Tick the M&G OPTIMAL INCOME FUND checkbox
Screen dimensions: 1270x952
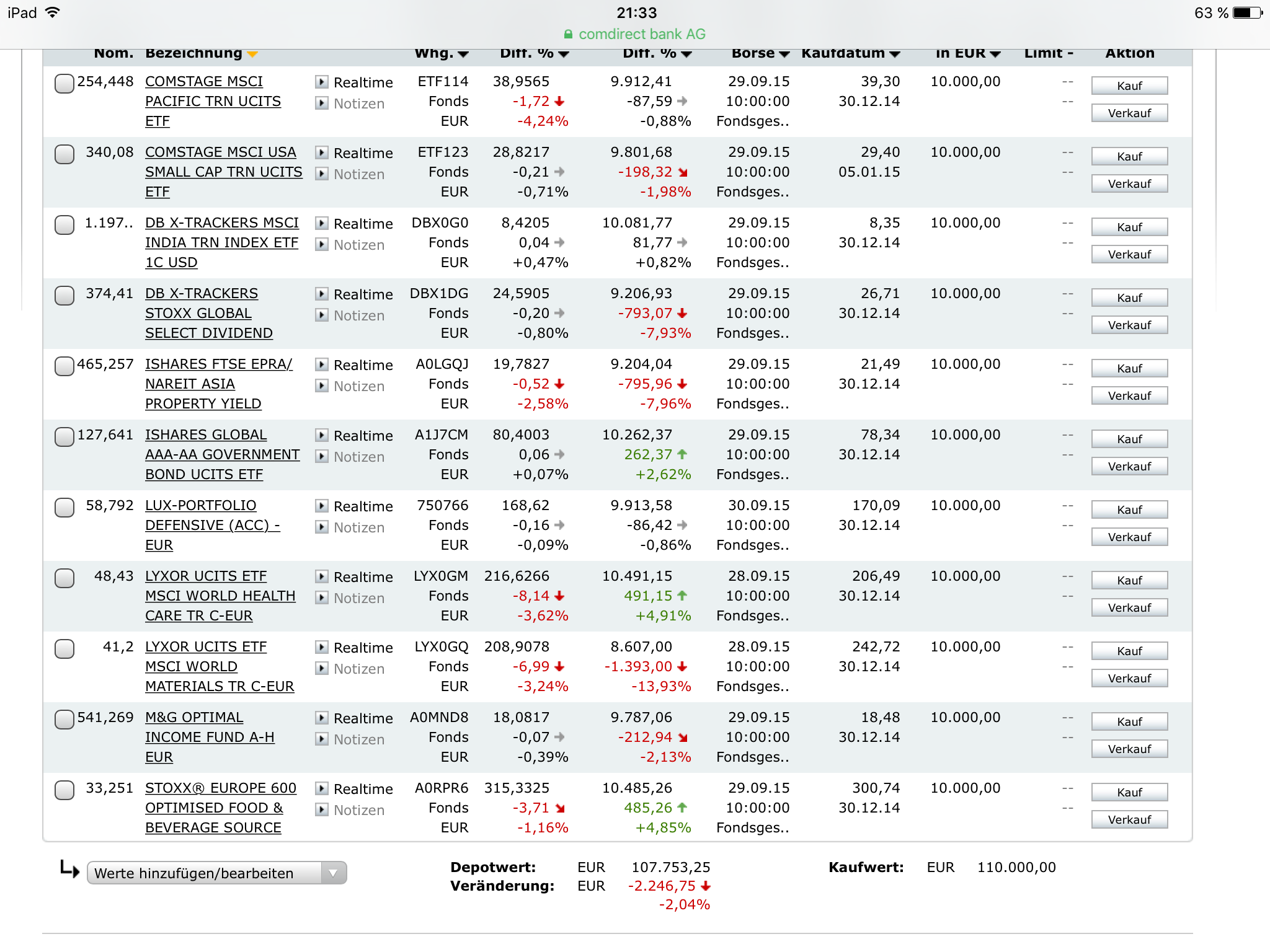64,719
